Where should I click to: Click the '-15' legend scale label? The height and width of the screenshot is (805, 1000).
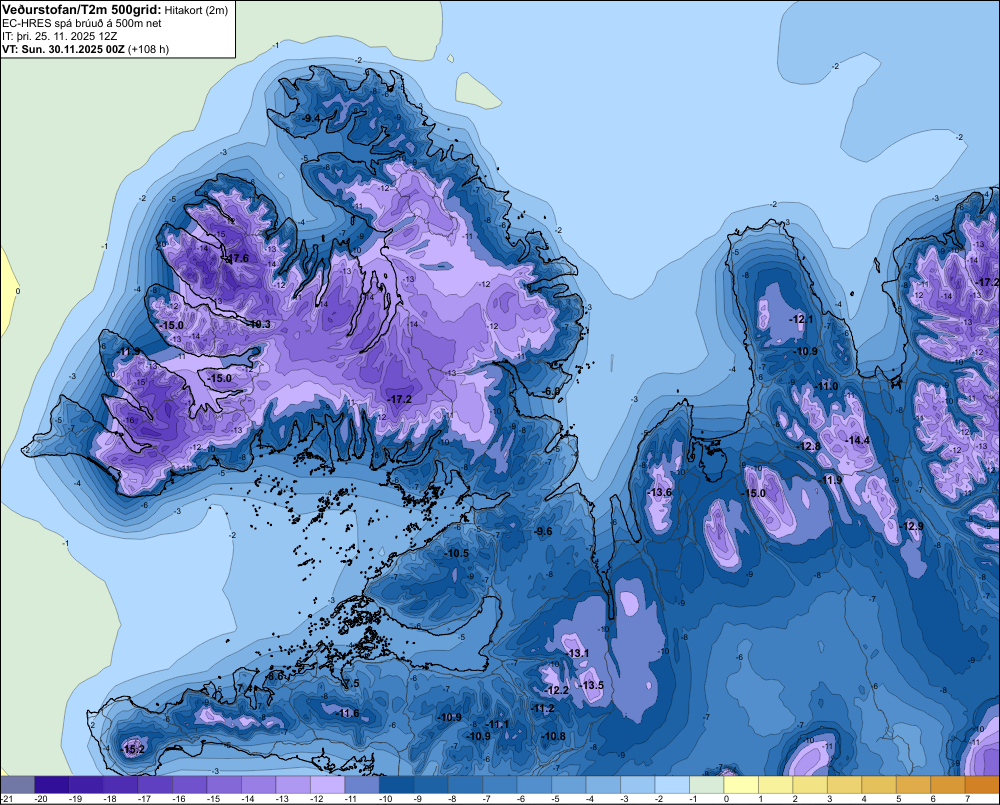pyautogui.click(x=214, y=799)
